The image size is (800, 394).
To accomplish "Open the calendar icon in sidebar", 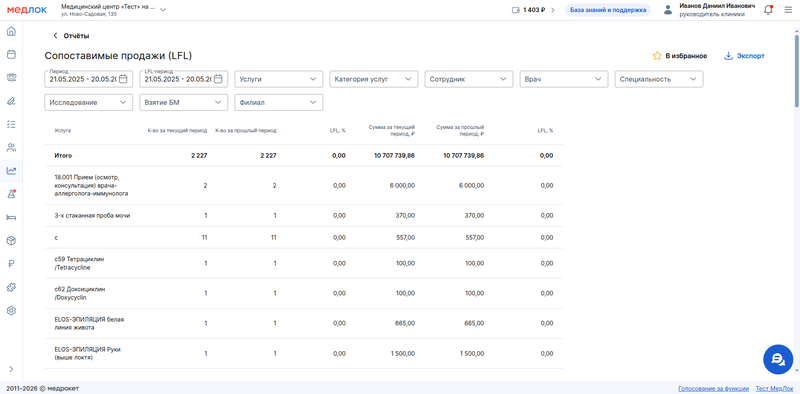I will (x=11, y=55).
